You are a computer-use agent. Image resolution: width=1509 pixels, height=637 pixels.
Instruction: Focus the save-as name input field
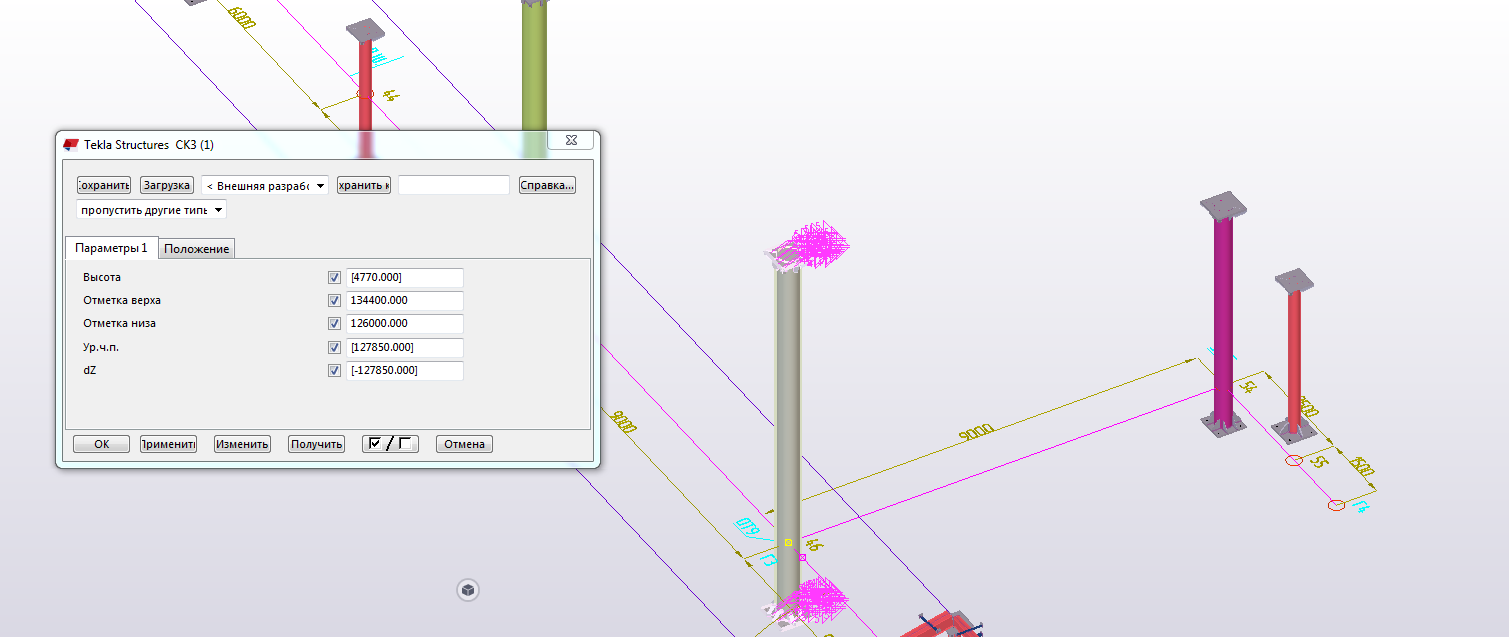454,185
